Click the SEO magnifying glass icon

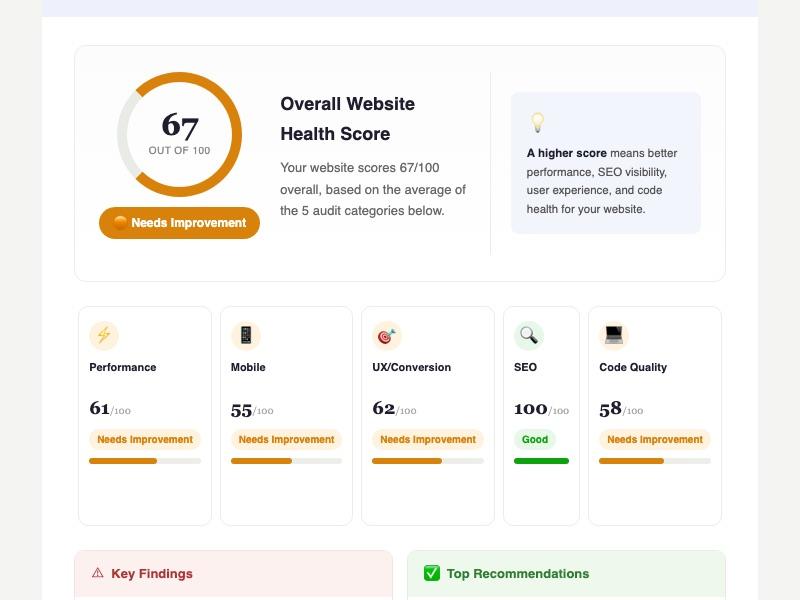click(x=529, y=335)
